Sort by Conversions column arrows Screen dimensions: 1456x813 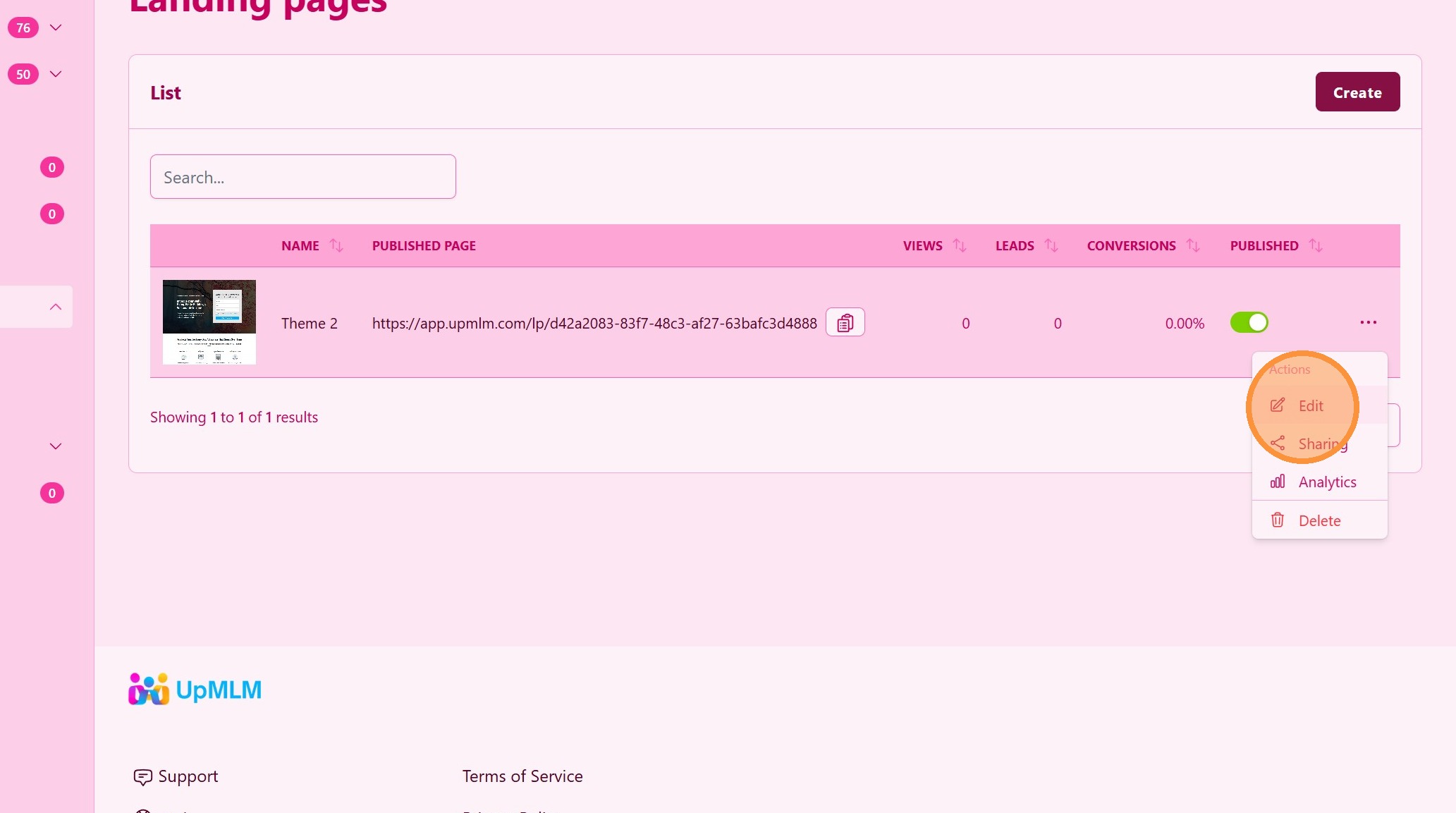(x=1193, y=245)
